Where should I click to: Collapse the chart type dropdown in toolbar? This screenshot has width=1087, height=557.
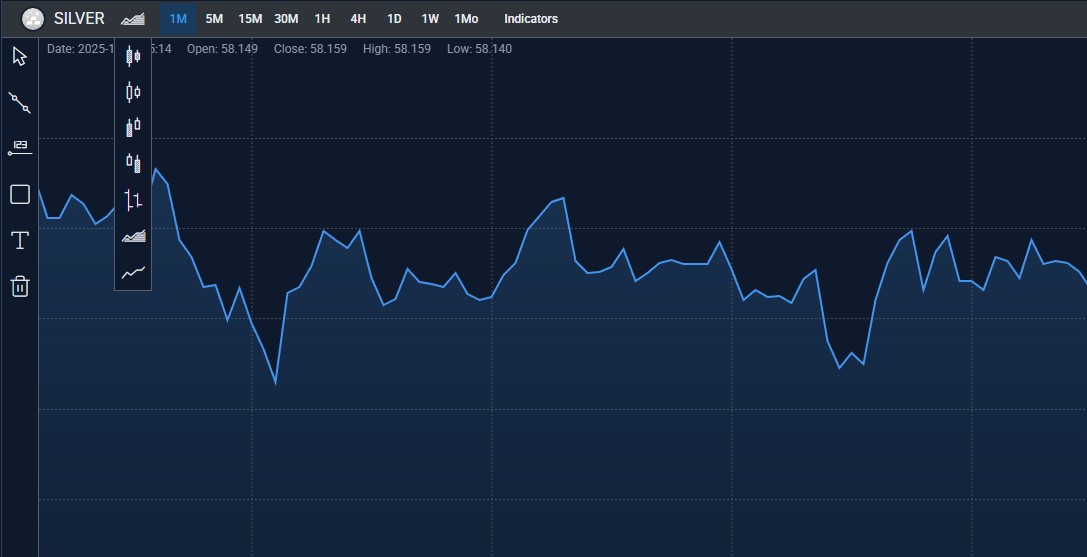pos(132,19)
